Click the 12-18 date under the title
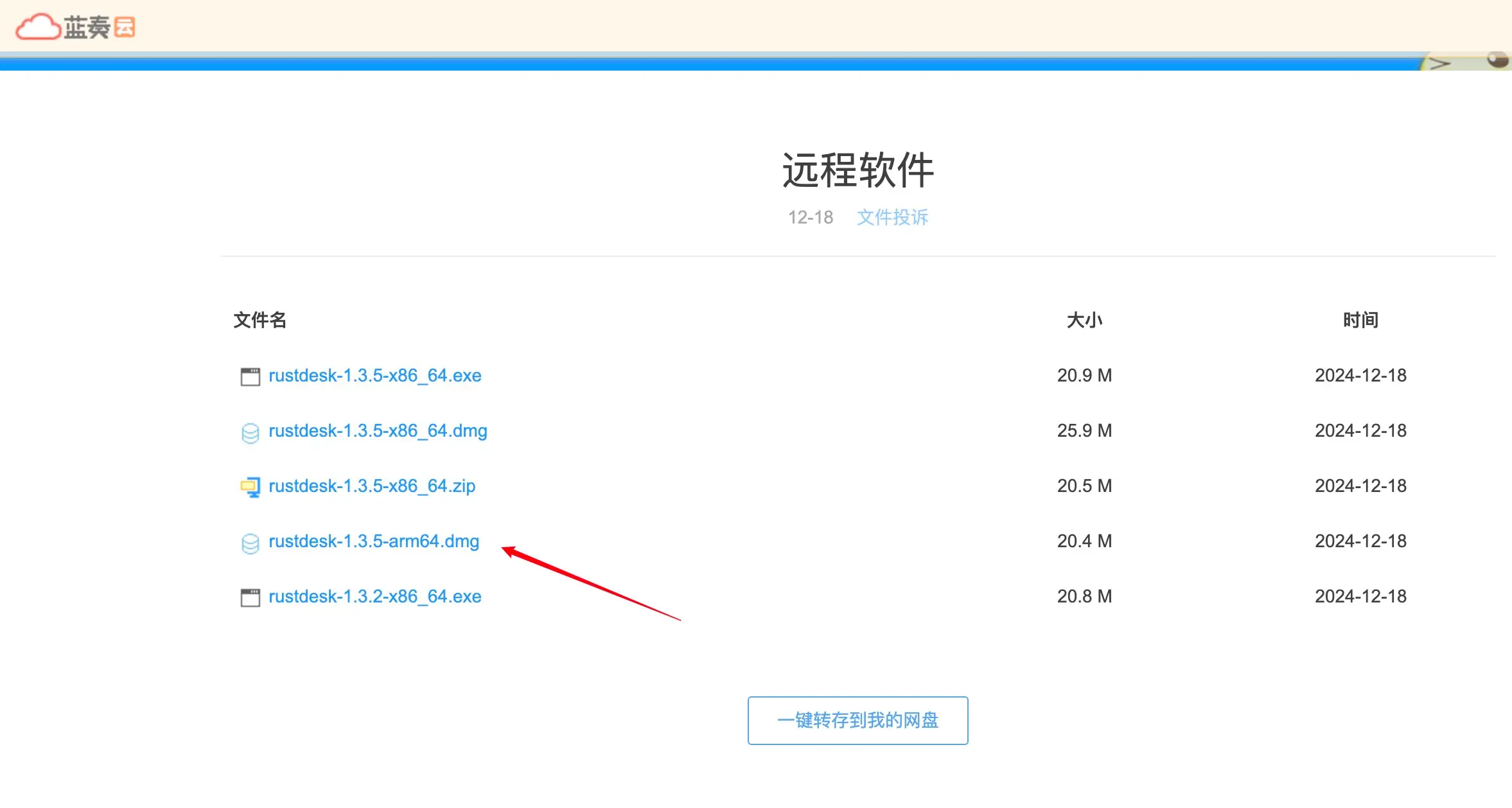Screen dimensions: 1512x808 tap(811, 217)
